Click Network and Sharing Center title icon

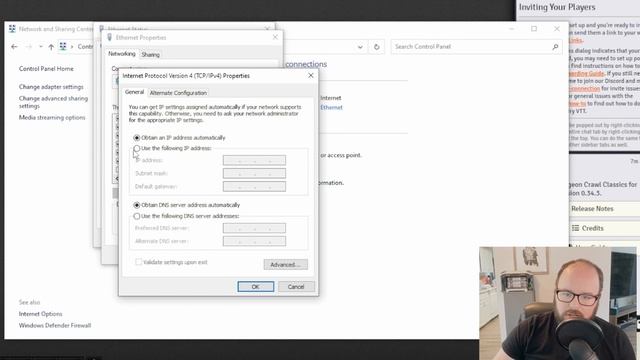pos(12,29)
